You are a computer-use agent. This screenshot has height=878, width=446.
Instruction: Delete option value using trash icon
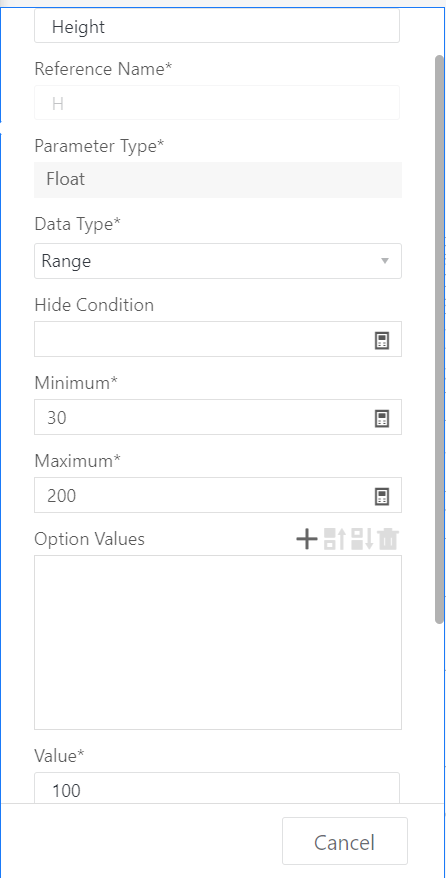(388, 539)
